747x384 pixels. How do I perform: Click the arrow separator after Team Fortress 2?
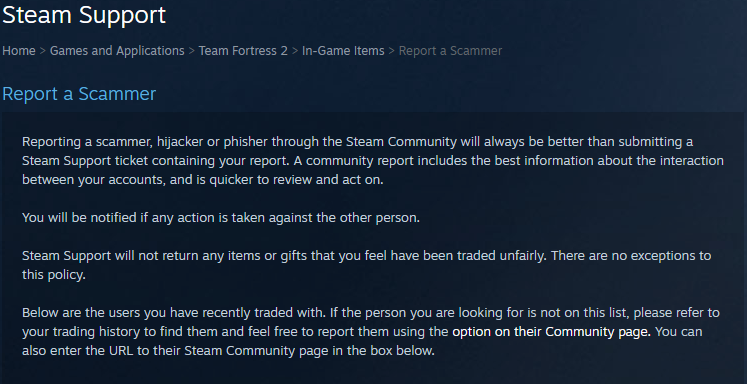tap(295, 51)
